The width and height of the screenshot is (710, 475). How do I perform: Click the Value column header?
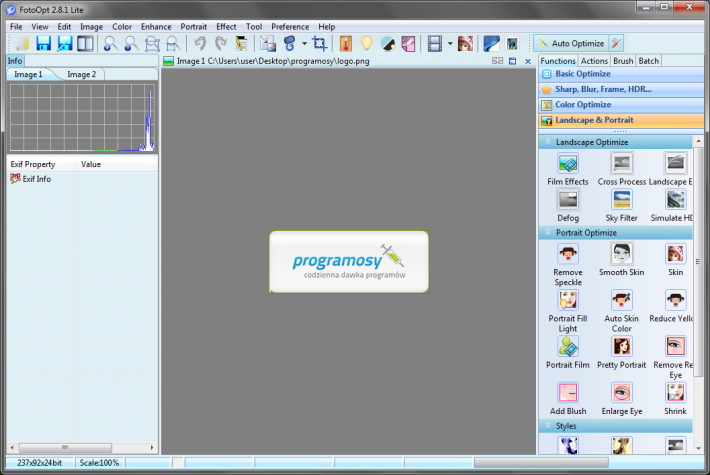tap(117, 164)
